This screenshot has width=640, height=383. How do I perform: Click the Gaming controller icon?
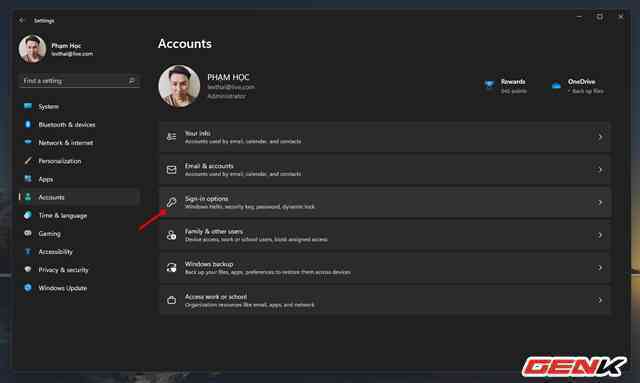[x=28, y=233]
